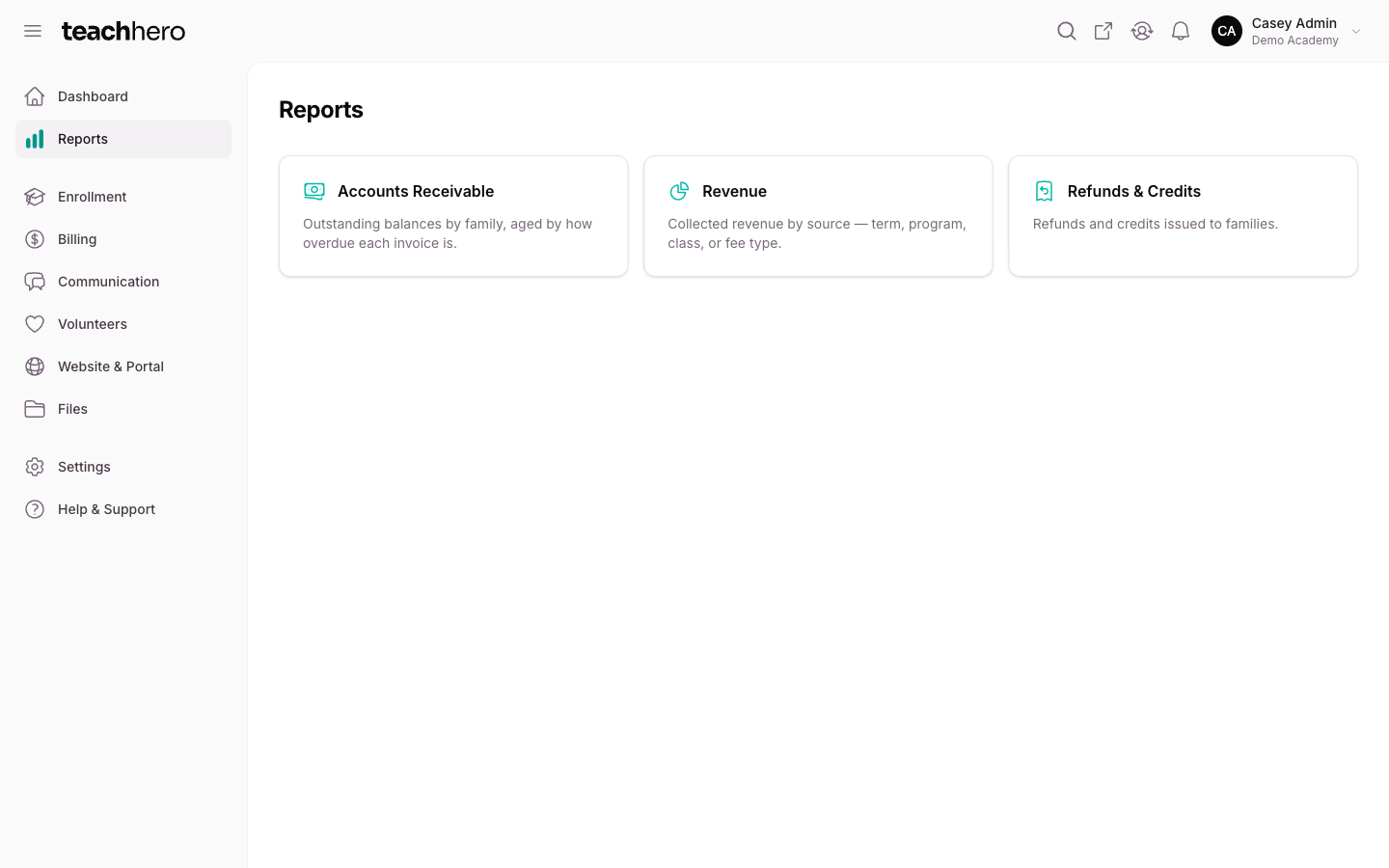Click the user switch icon beside the bell

(1142, 31)
